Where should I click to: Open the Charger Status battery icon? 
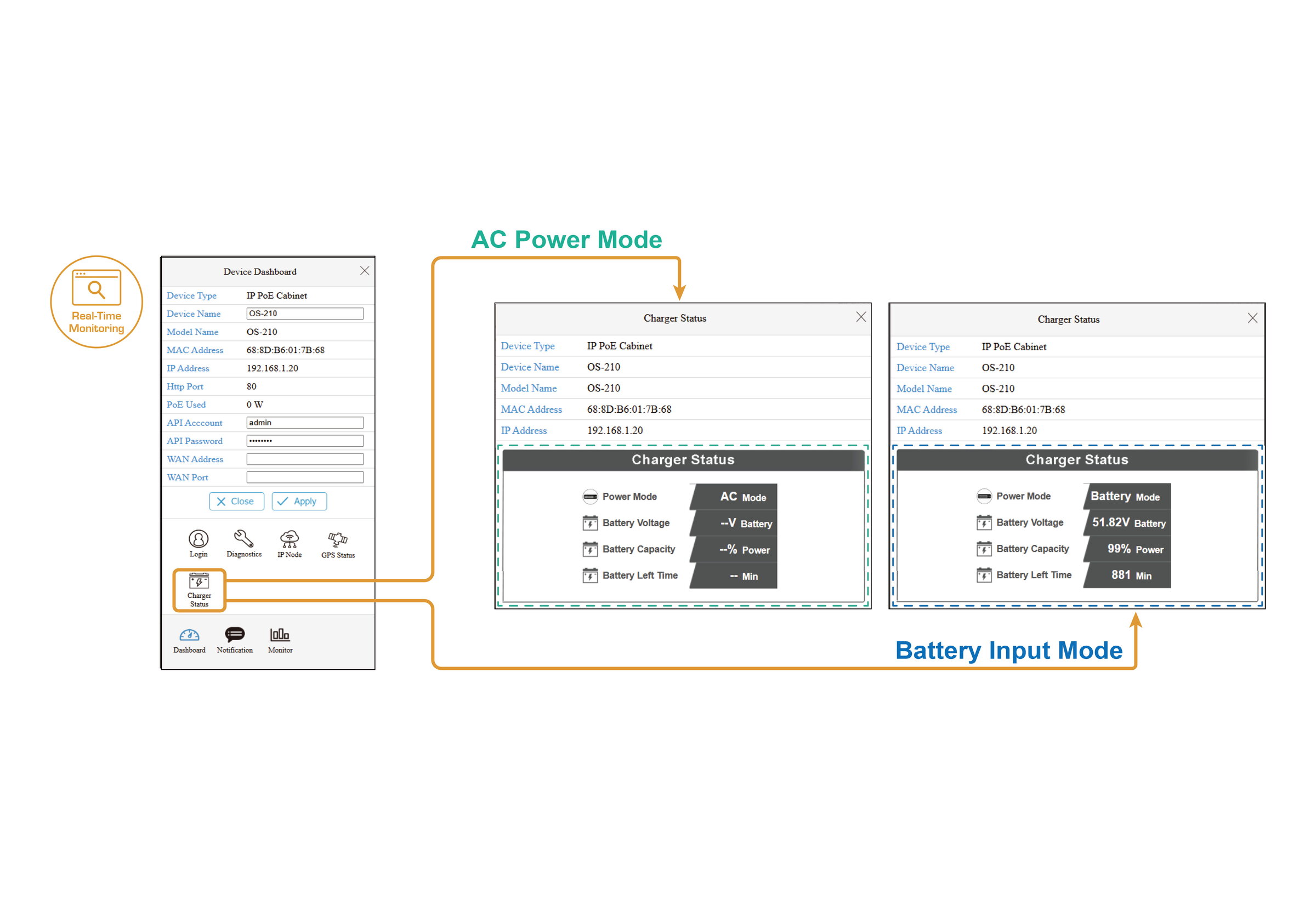pos(200,590)
